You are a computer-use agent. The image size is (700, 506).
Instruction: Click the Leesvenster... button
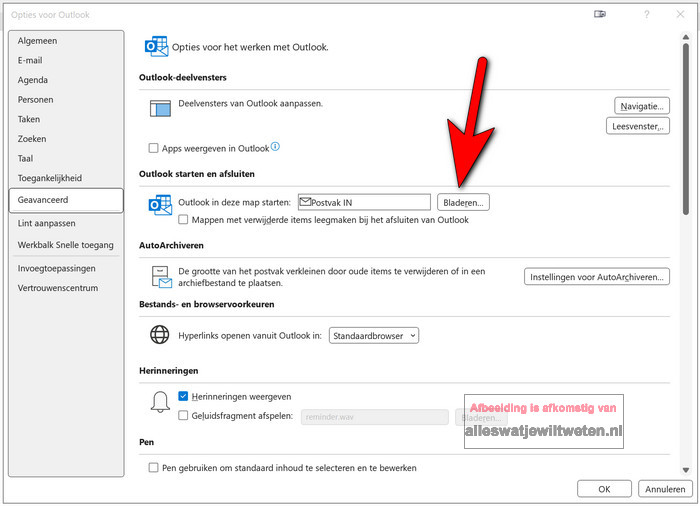tap(638, 126)
